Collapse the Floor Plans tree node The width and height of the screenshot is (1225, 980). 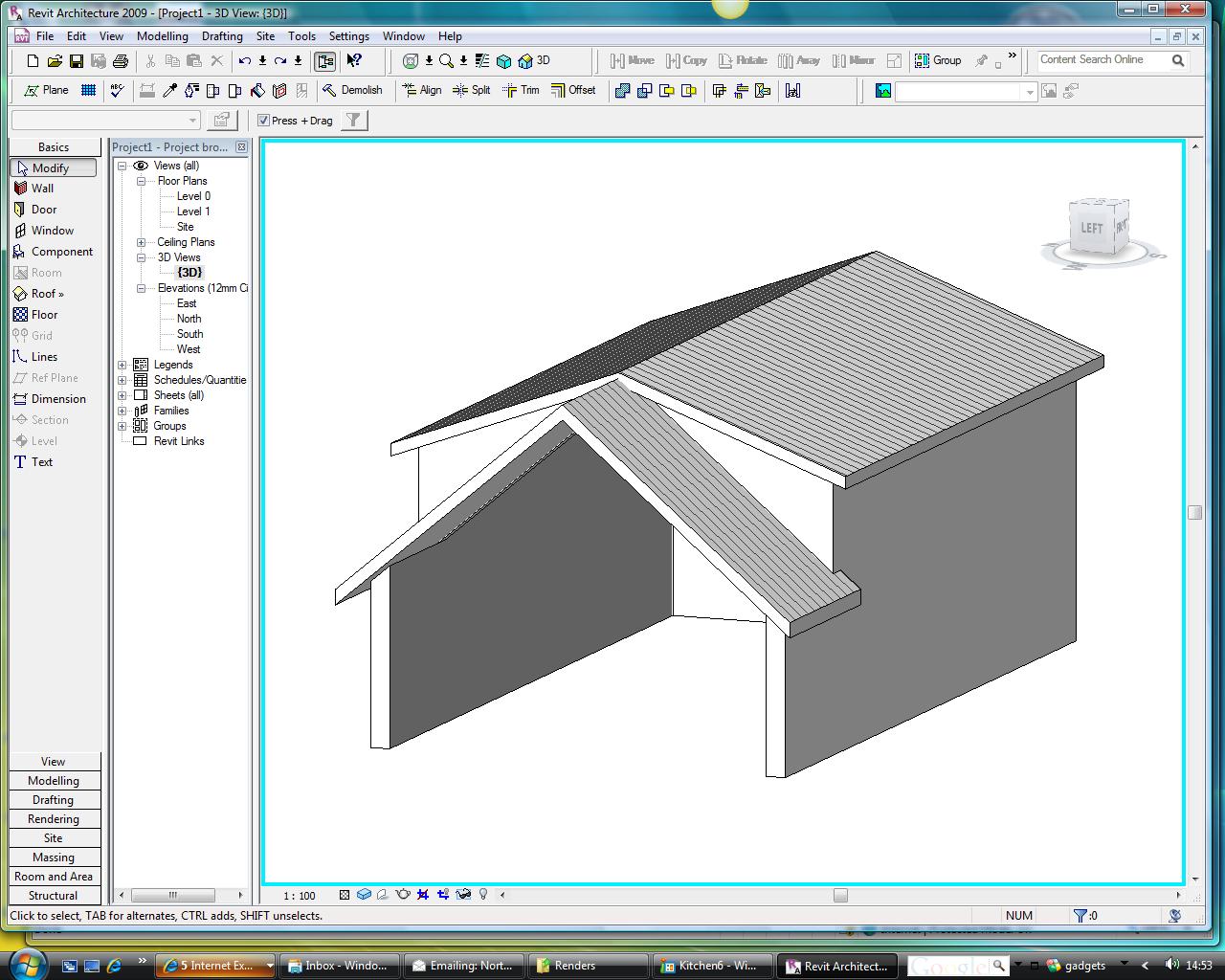point(141,181)
